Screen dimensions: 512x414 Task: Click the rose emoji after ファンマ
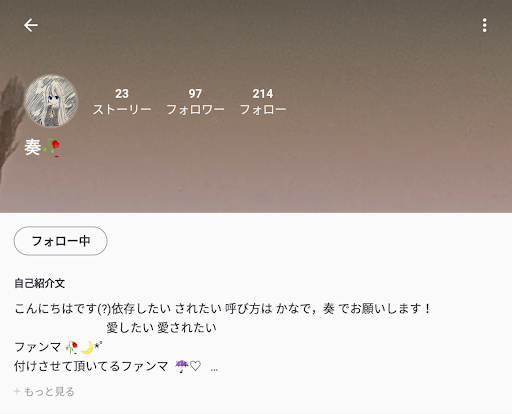point(72,347)
